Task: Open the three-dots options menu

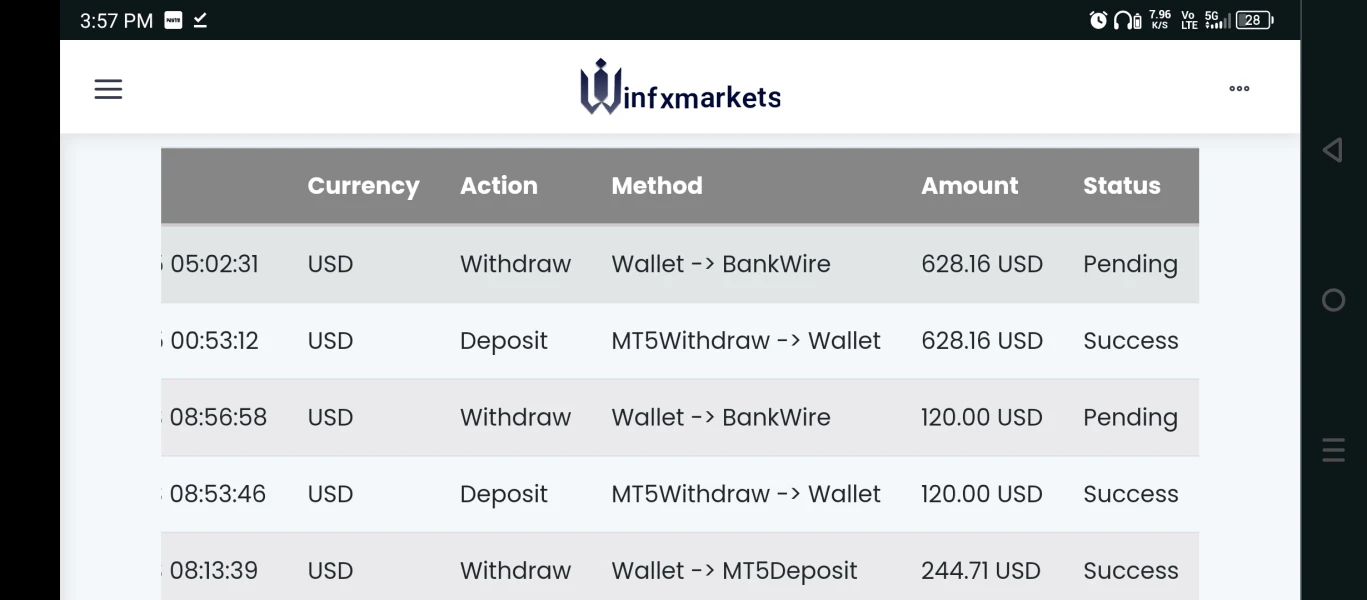Action: click(1239, 89)
